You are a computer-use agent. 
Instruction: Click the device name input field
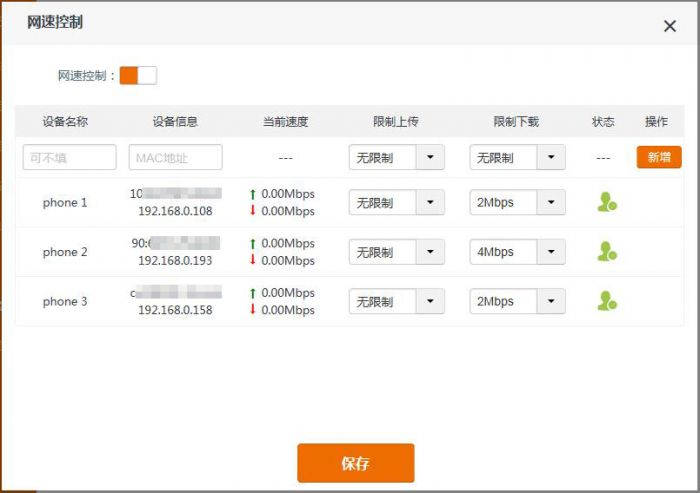[x=69, y=158]
